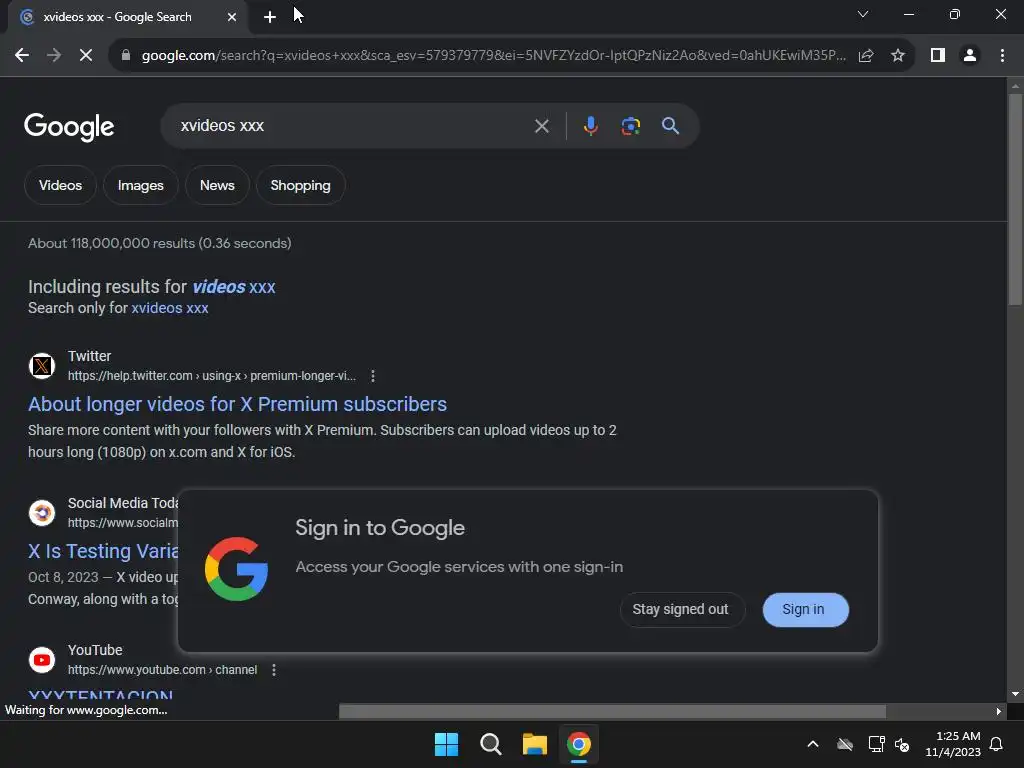Click the scroll right arrow
The image size is (1024, 768).
tap(999, 711)
